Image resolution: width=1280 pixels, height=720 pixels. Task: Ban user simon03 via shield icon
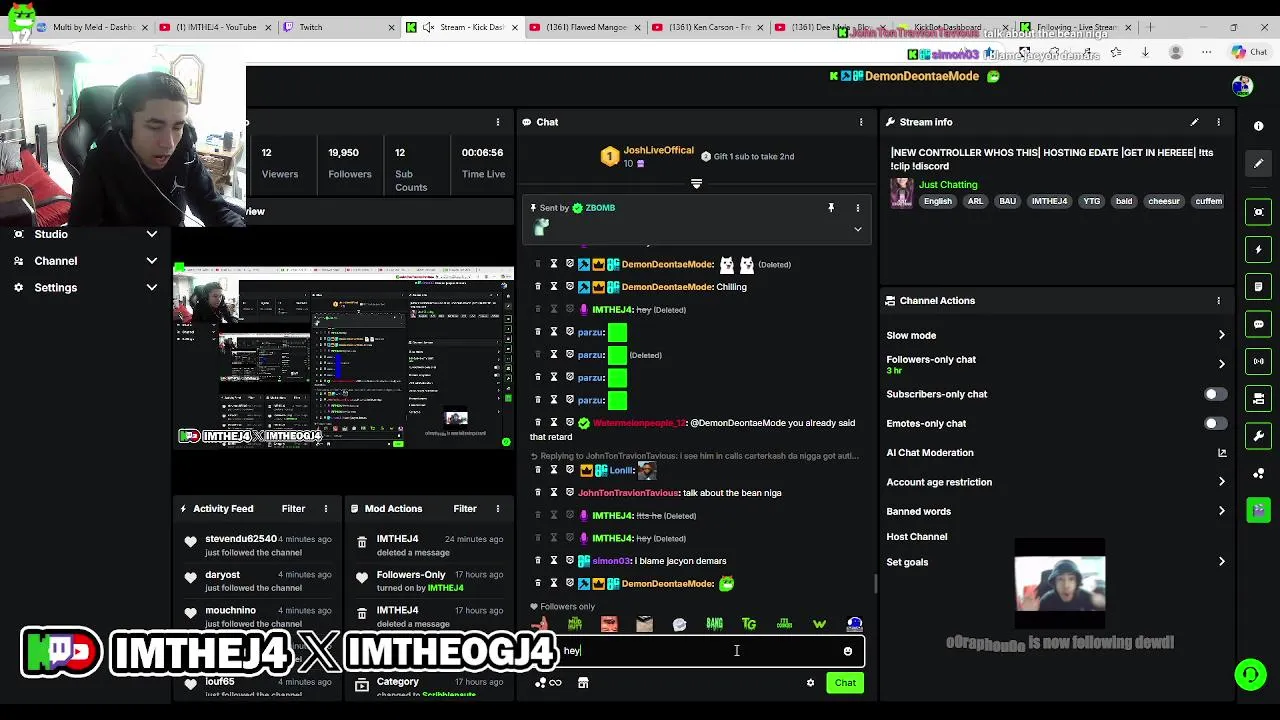570,561
